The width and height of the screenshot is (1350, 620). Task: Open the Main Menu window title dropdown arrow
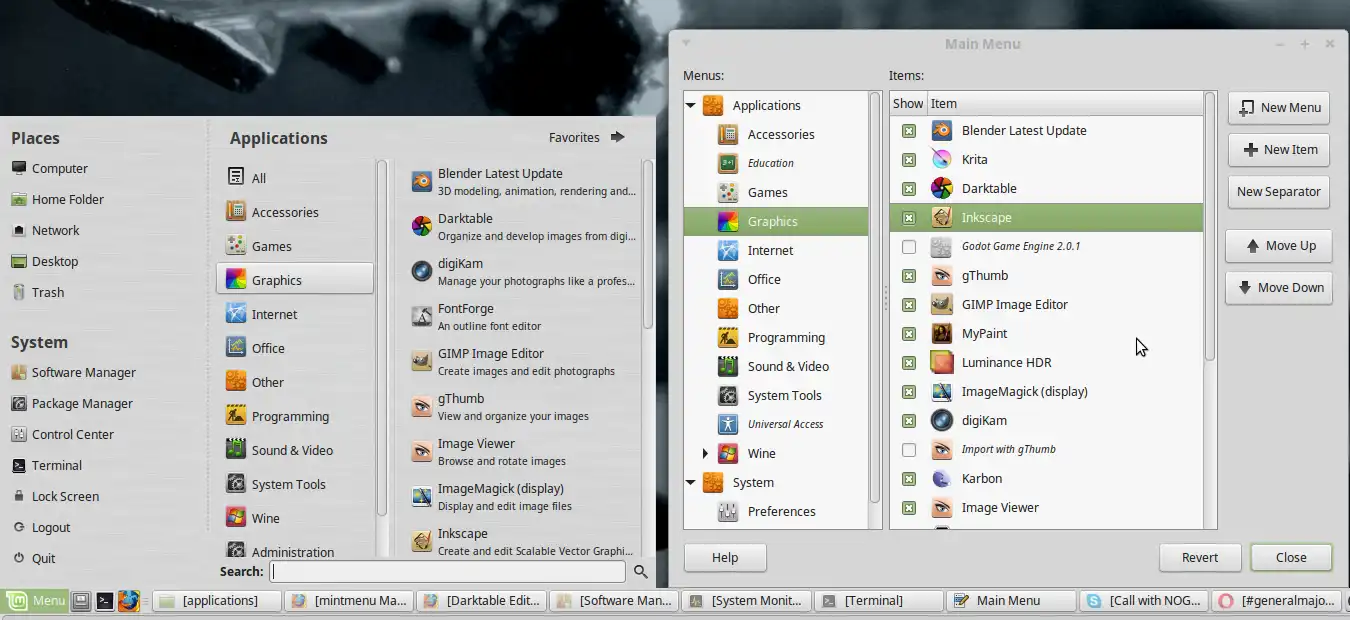point(686,43)
